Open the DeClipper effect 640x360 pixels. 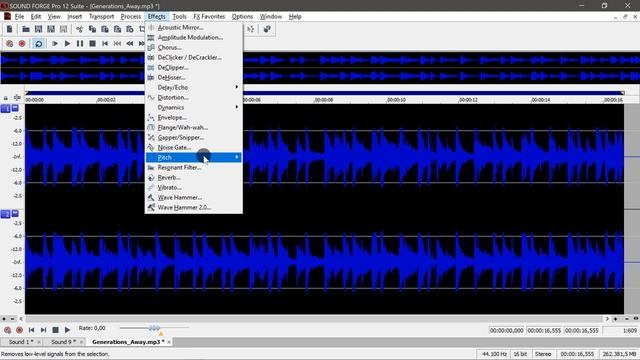(194, 67)
